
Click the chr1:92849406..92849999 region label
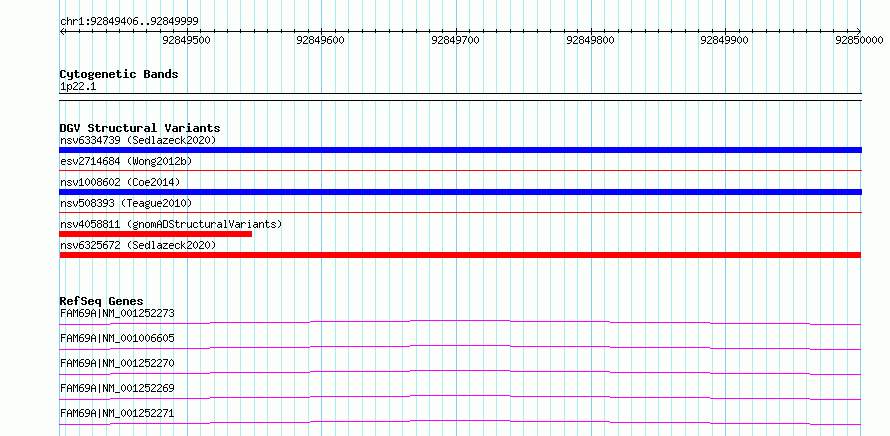coord(129,21)
